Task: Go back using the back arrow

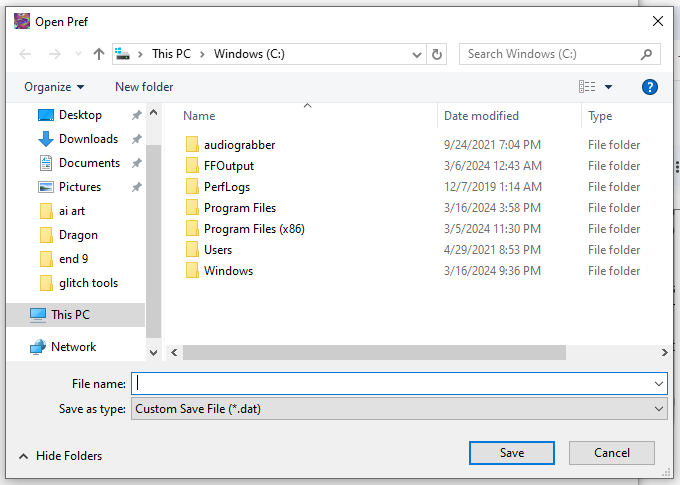Action: 25,54
